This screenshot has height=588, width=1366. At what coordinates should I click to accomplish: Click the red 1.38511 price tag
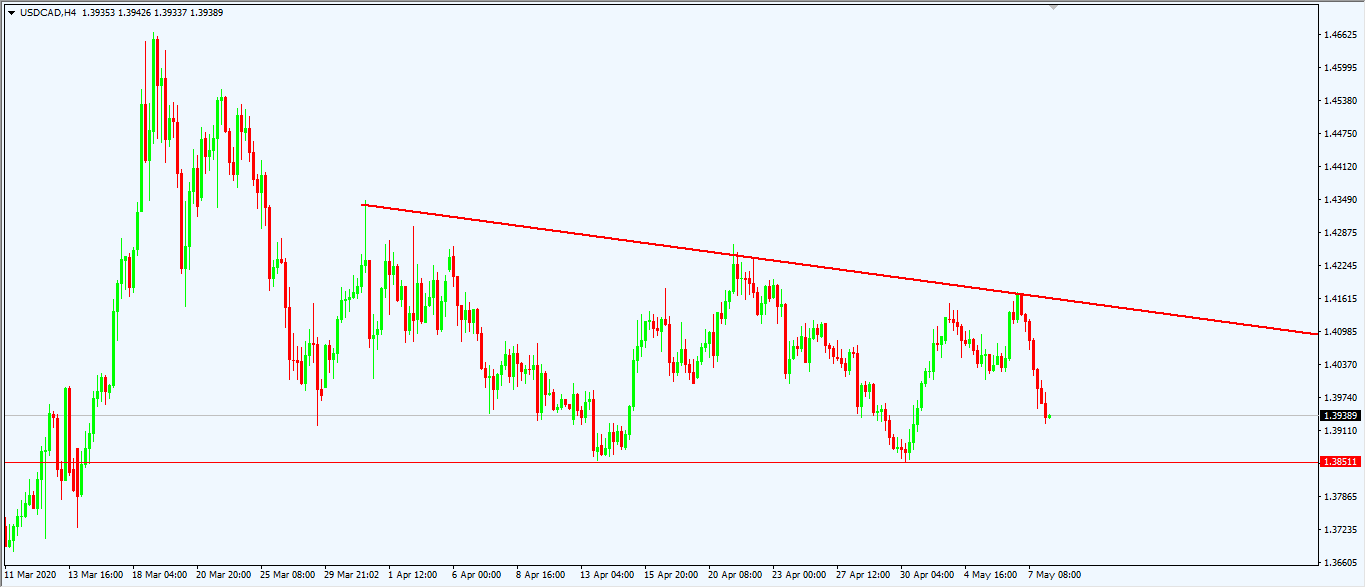click(1339, 462)
